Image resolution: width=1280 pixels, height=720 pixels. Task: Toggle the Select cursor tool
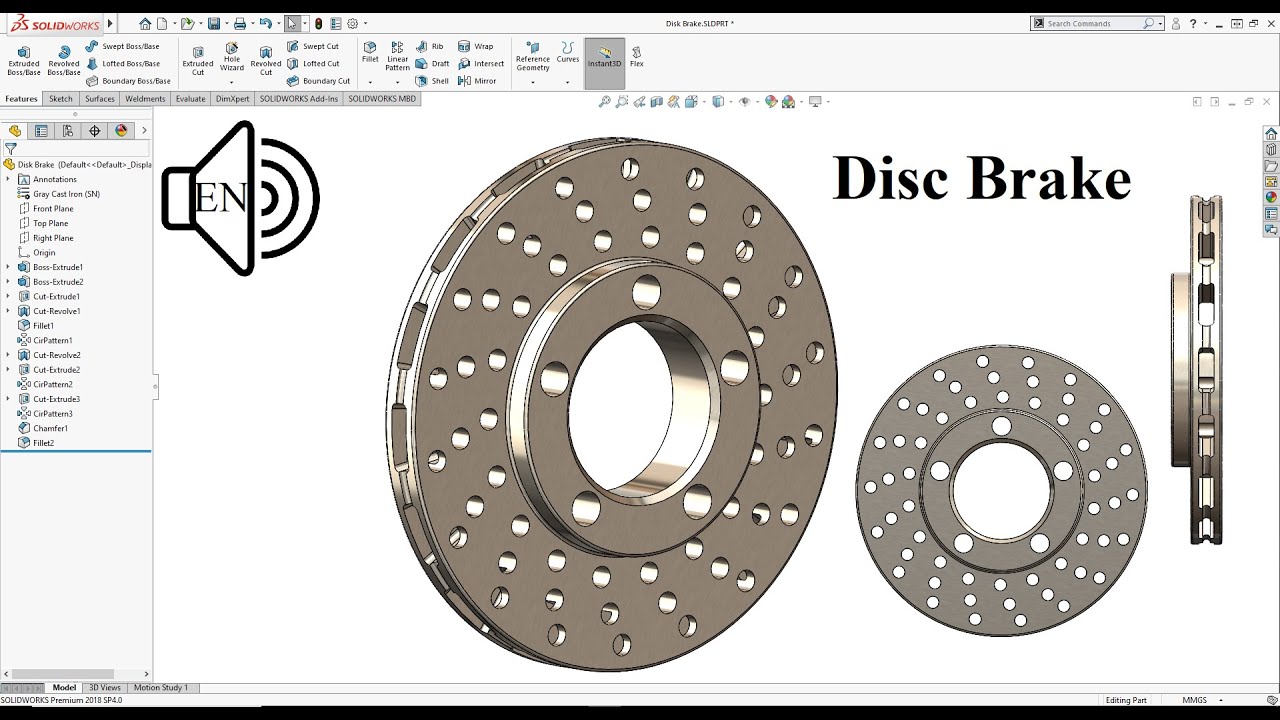292,23
